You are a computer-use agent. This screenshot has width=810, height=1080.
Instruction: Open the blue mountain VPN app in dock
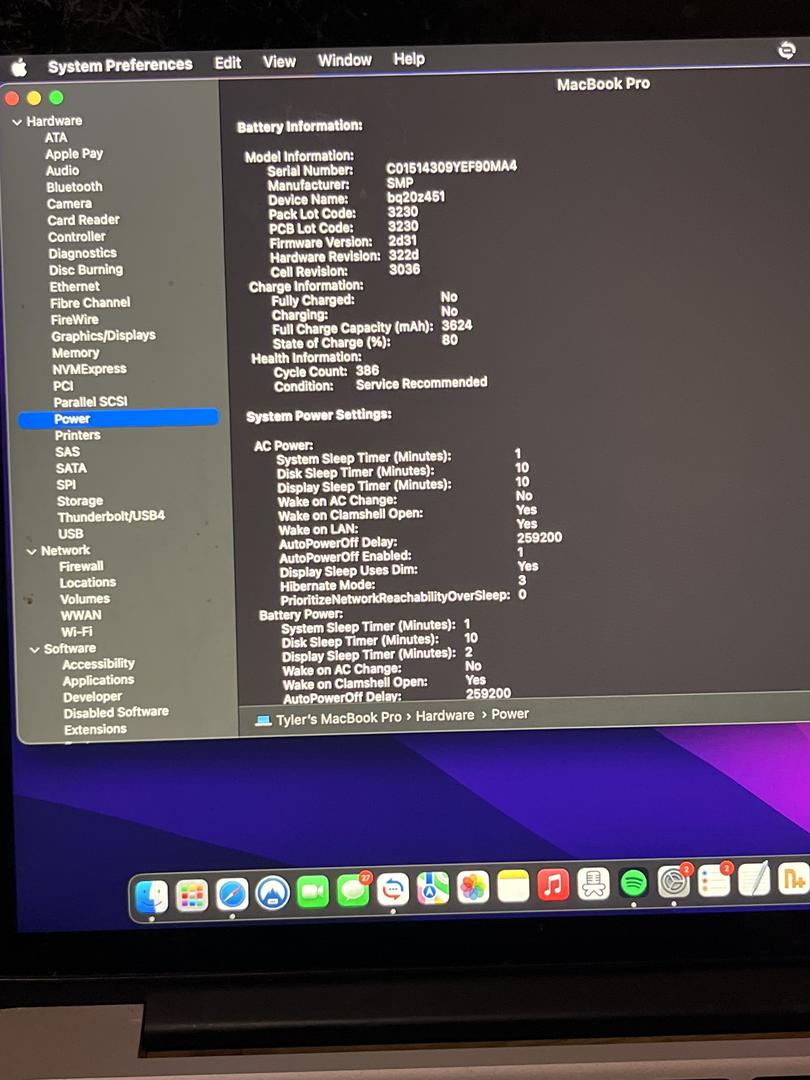coord(273,893)
